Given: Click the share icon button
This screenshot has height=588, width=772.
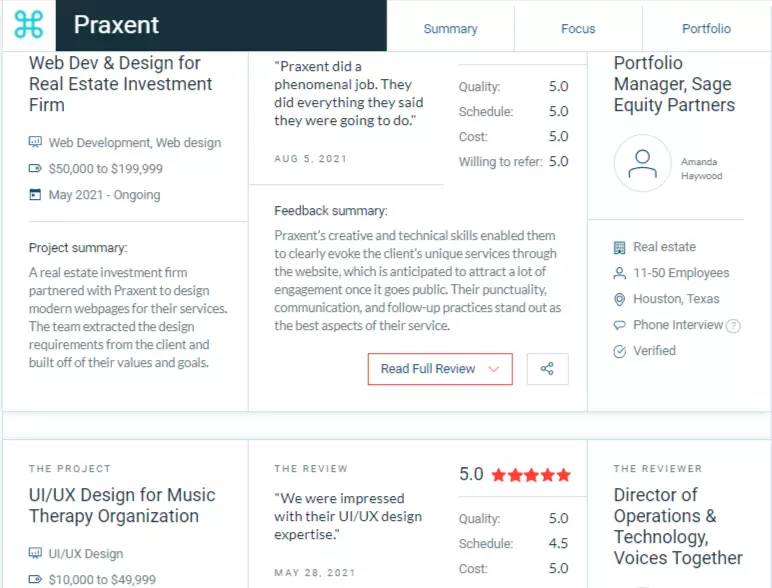Looking at the screenshot, I should [x=547, y=369].
